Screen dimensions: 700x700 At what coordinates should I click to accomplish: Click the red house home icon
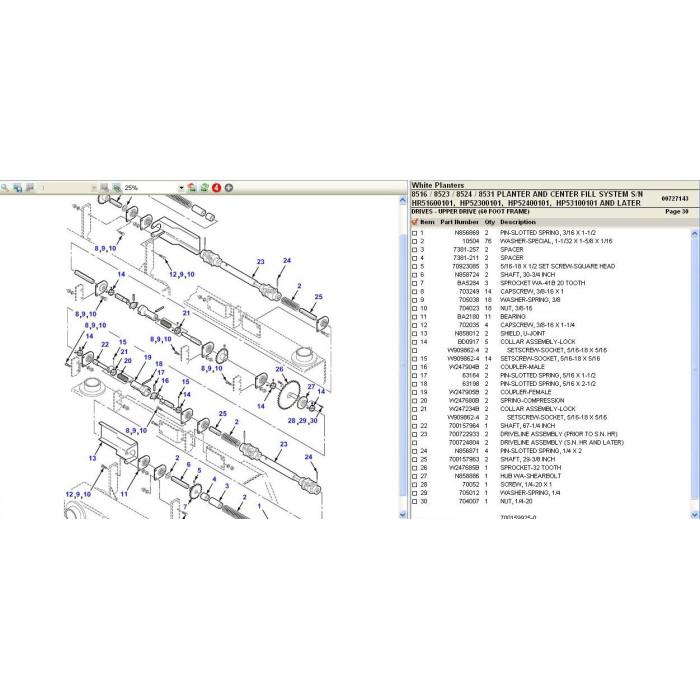tap(192, 188)
